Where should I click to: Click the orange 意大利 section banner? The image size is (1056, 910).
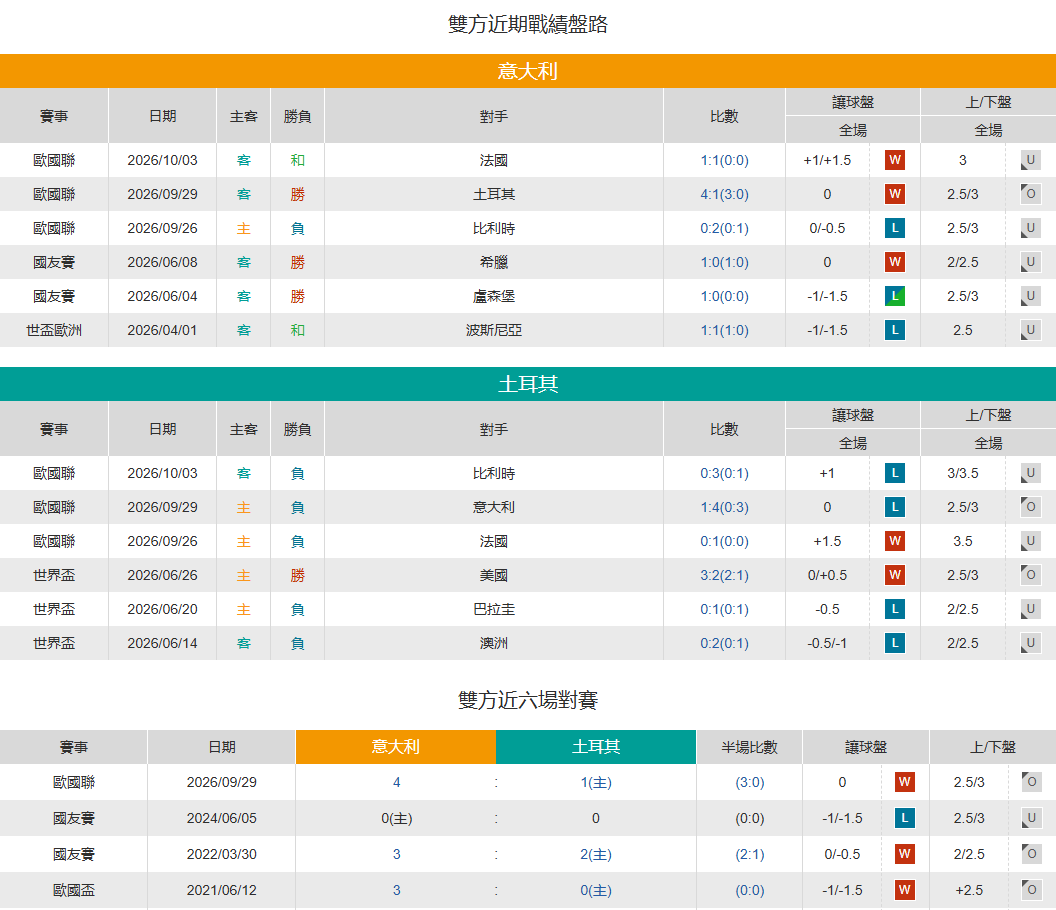click(528, 71)
